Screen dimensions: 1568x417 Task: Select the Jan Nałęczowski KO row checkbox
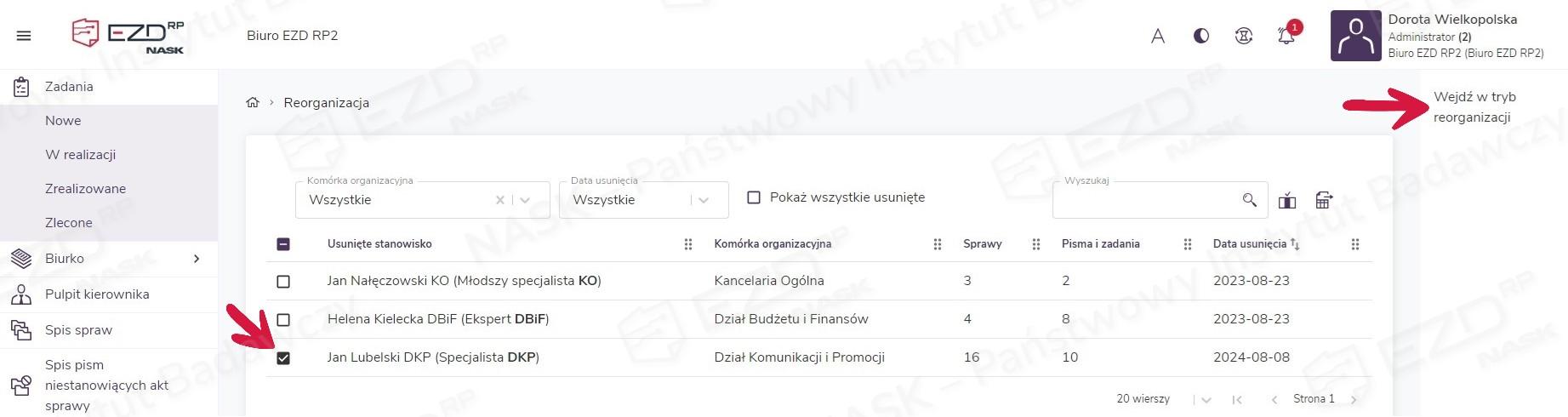click(x=283, y=281)
